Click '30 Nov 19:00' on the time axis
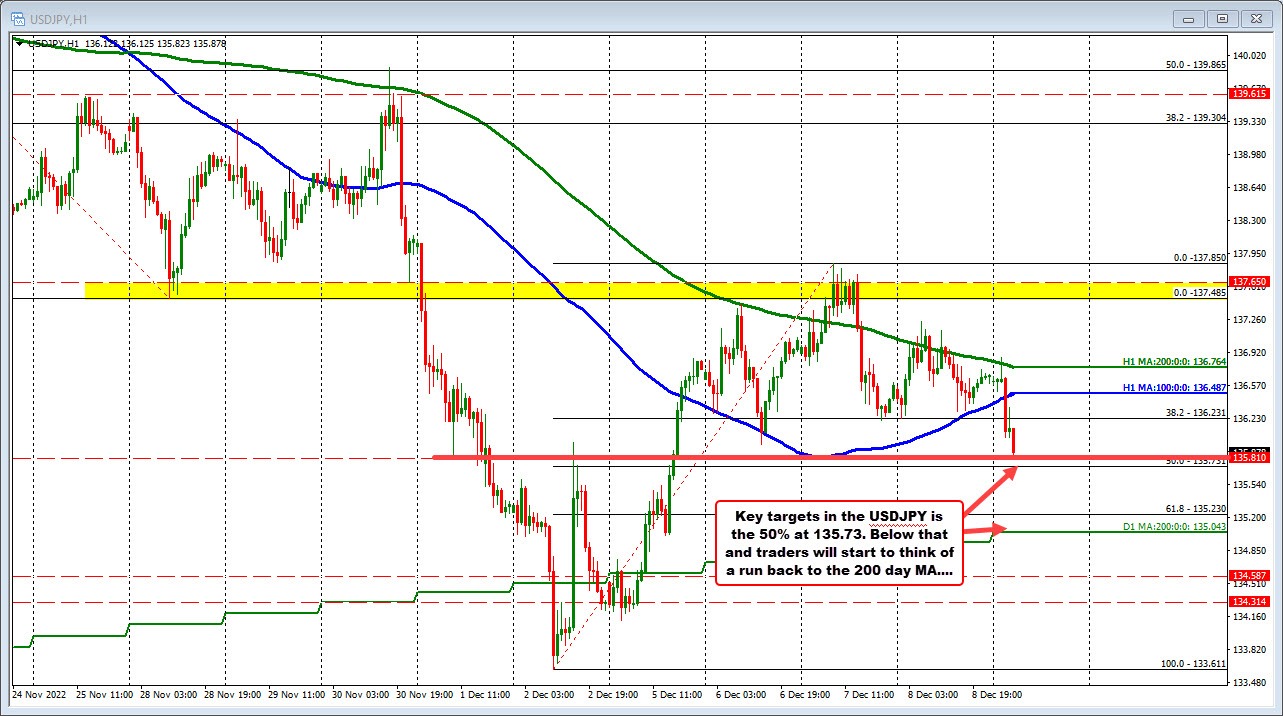Image resolution: width=1283 pixels, height=716 pixels. click(x=424, y=693)
